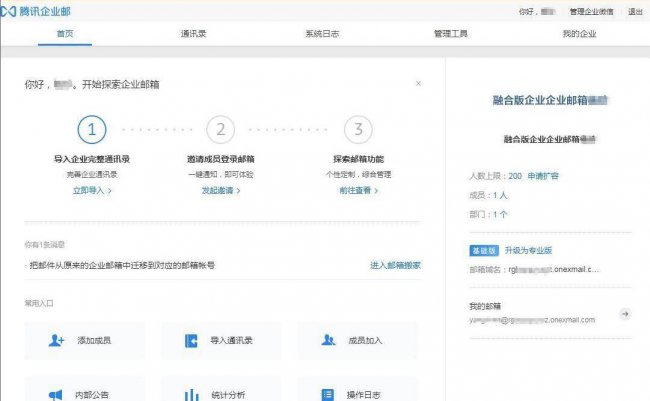Click the 统计分析 bar chart icon
650x401 pixels.
pyautogui.click(x=191, y=395)
